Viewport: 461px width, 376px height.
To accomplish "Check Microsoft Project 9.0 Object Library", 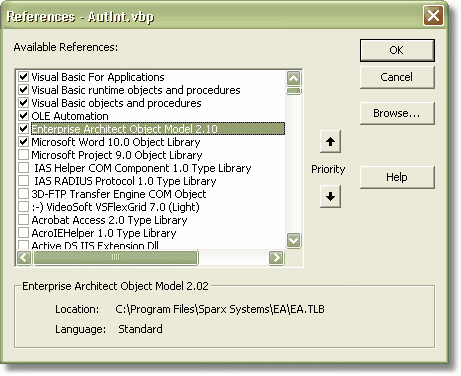I will tap(23, 155).
